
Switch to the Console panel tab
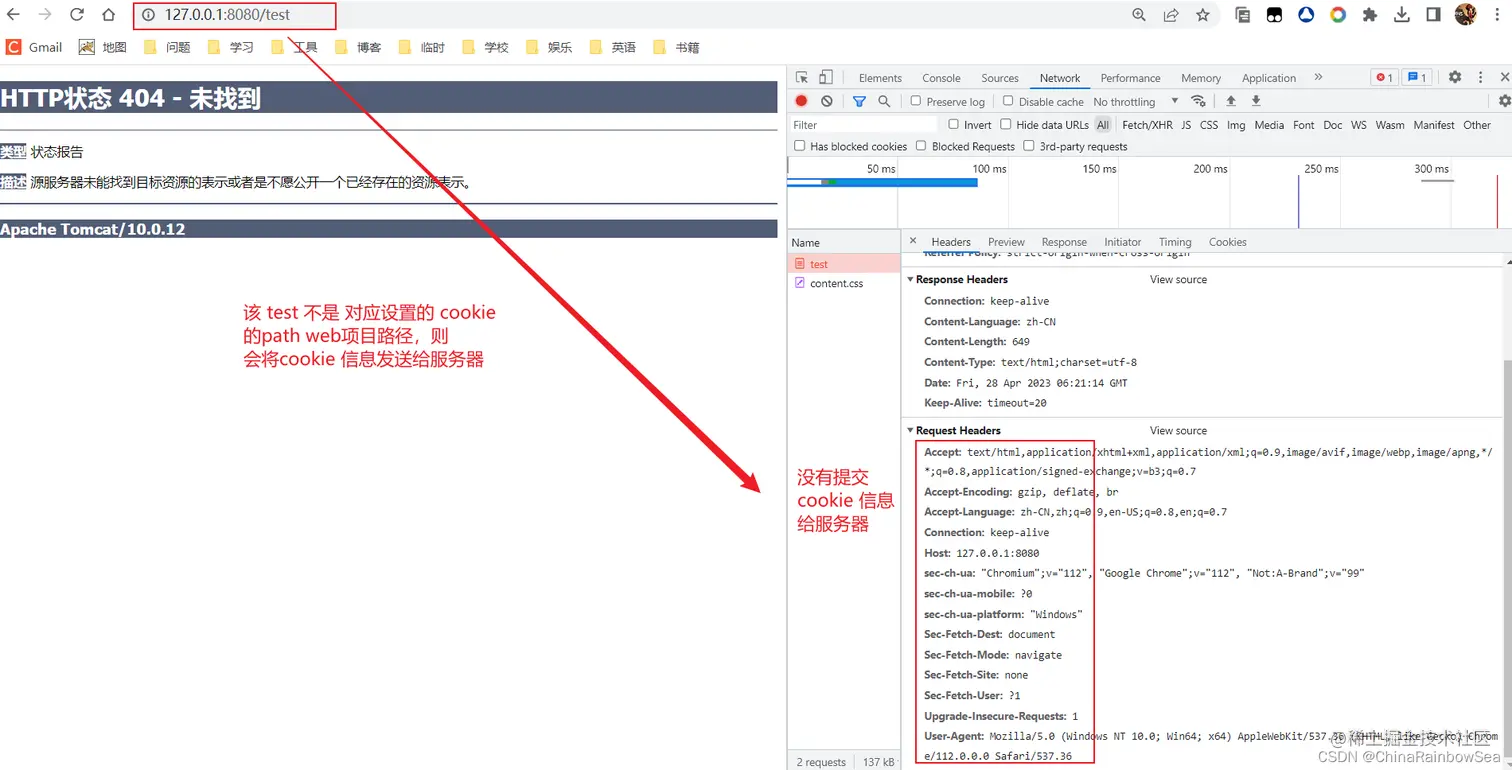click(x=941, y=78)
